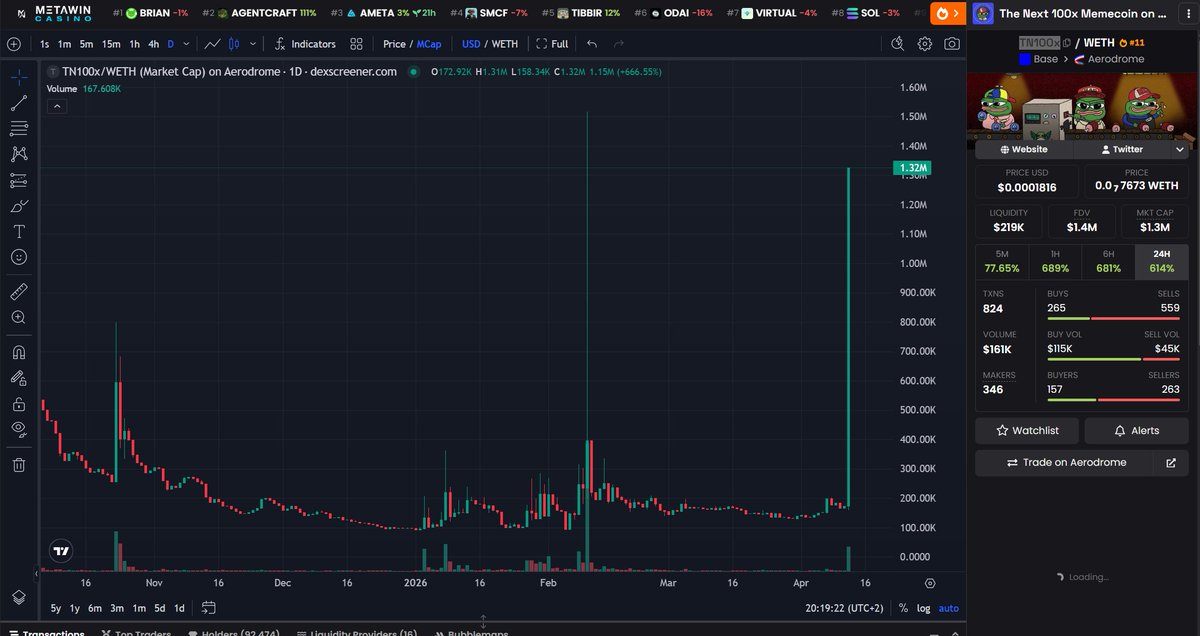The width and height of the screenshot is (1200, 636).
Task: Open the token Website link
Action: (1024, 149)
